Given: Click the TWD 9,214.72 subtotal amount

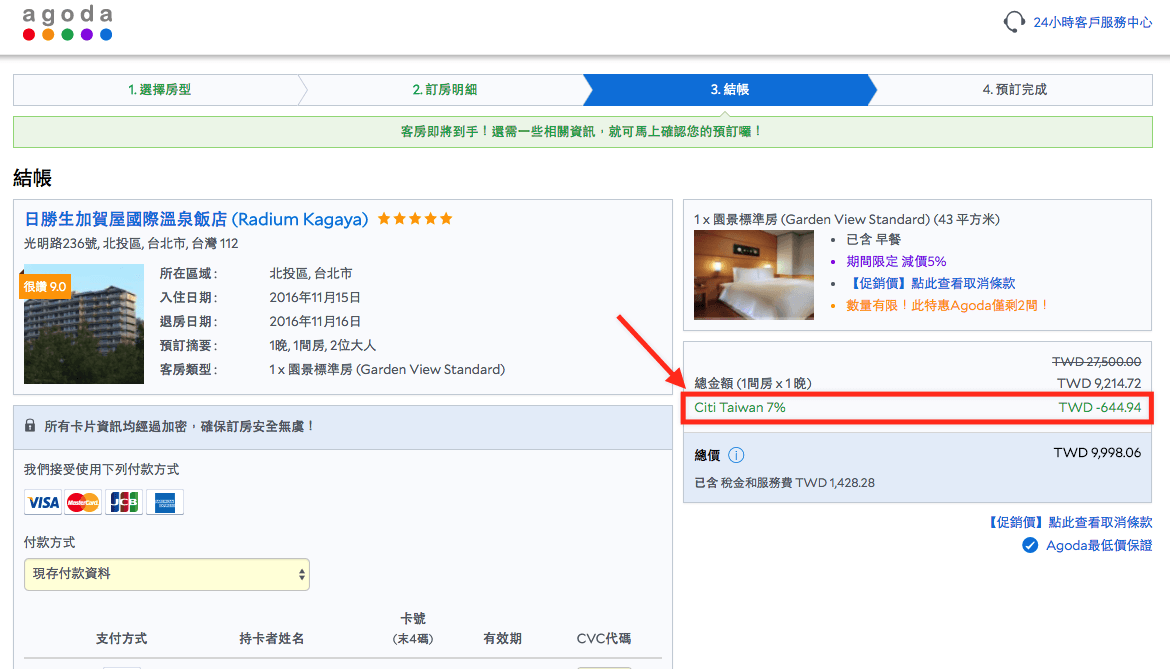Looking at the screenshot, I should 1099,383.
